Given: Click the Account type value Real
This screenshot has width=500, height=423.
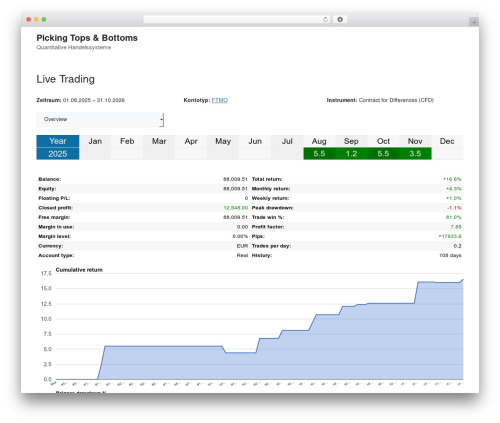Looking at the screenshot, I should (x=242, y=255).
